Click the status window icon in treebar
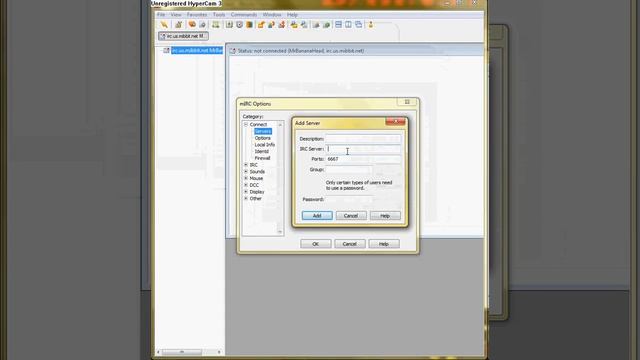 167,50
